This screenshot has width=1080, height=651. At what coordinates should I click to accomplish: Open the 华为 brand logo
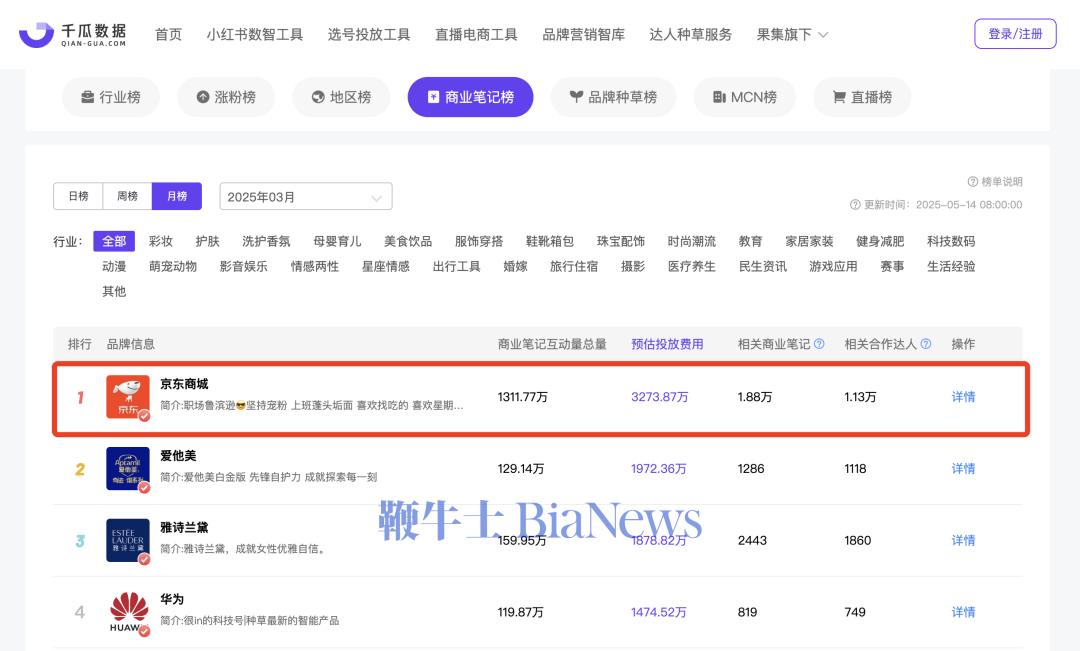tap(128, 612)
